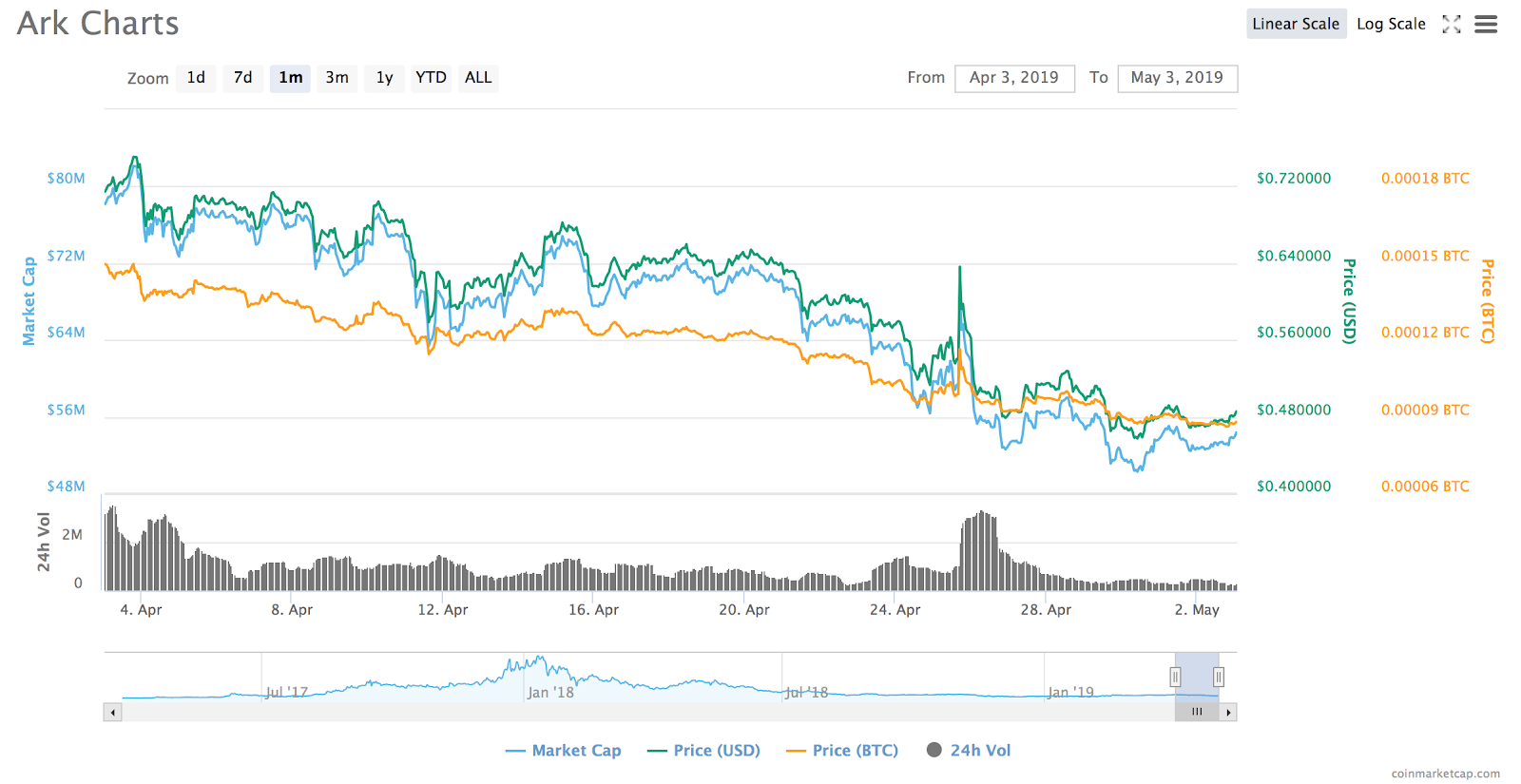Click the '24h Vol' vertical axis title
This screenshot has height=784, width=1521.
click(44, 542)
